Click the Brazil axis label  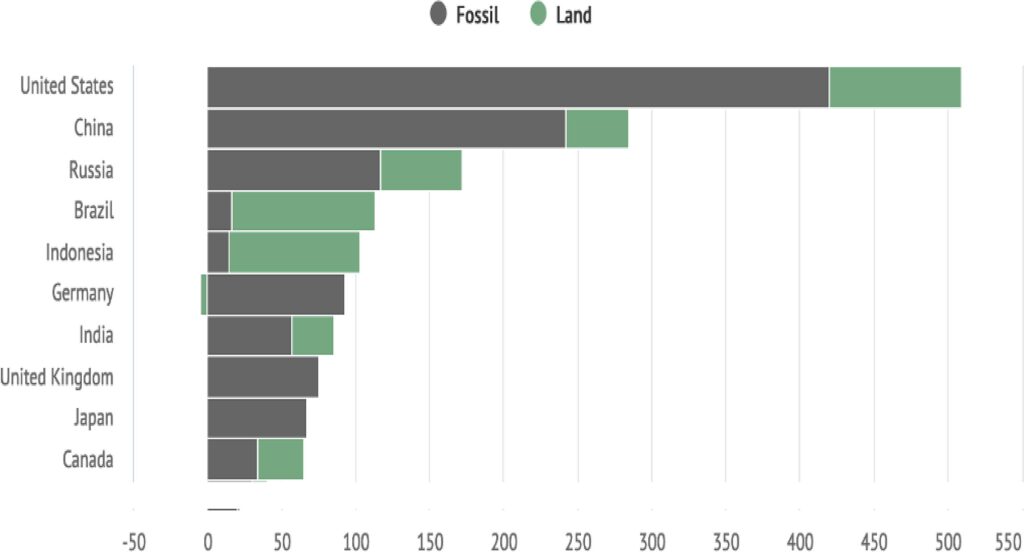(94, 211)
